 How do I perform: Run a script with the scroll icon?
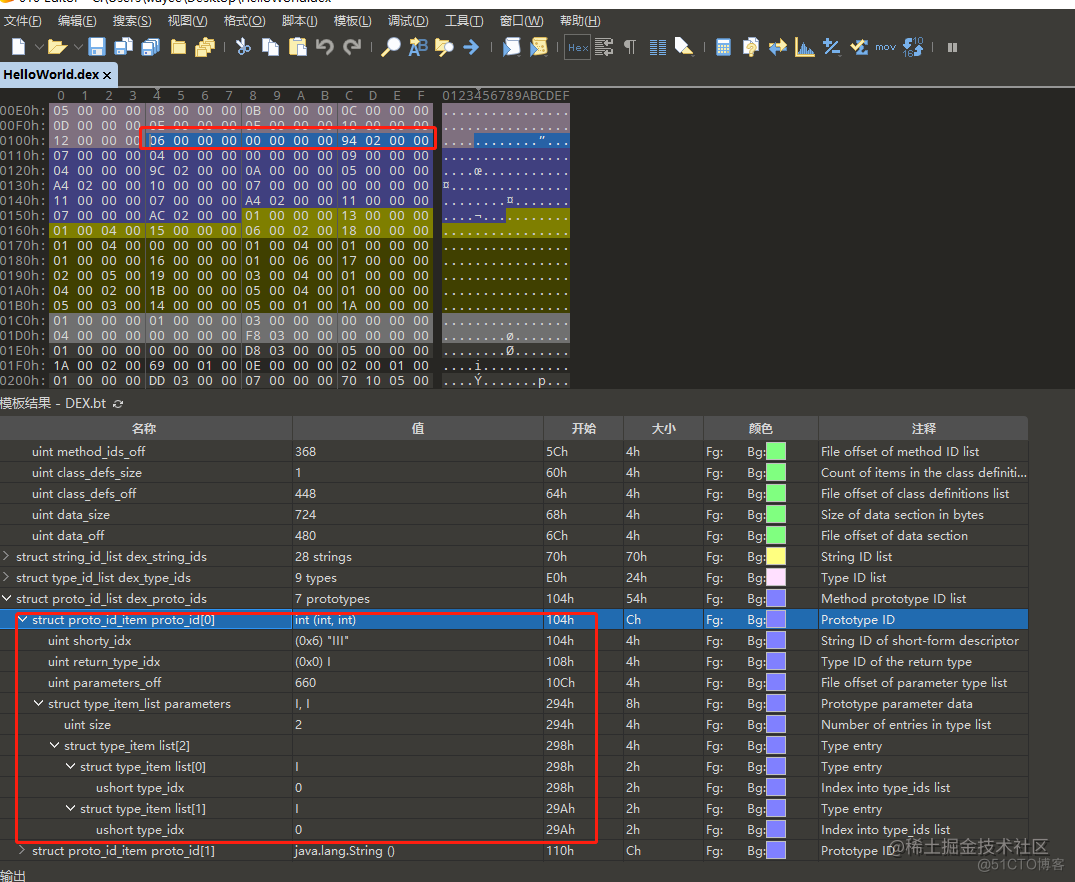click(x=511, y=47)
